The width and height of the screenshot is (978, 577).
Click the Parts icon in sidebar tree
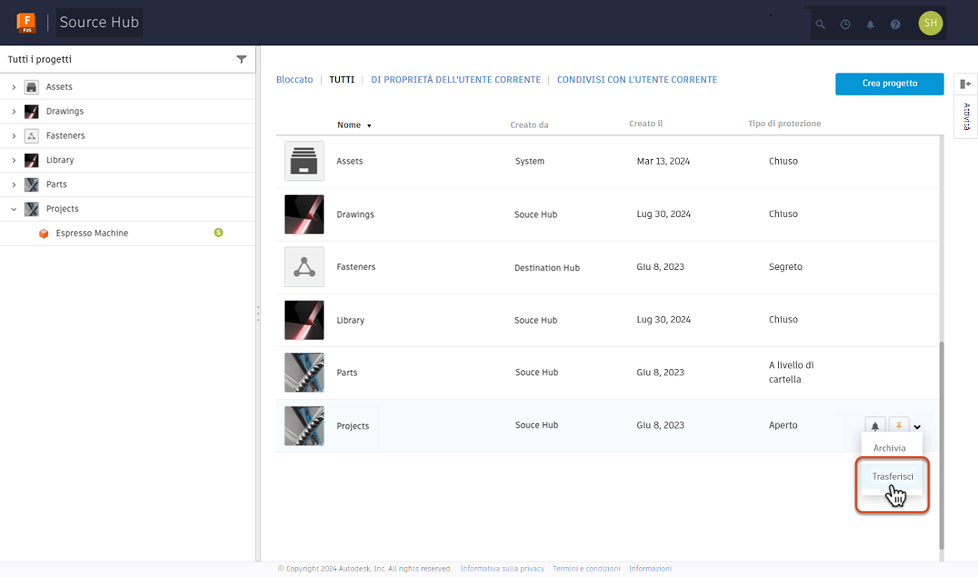(31, 184)
